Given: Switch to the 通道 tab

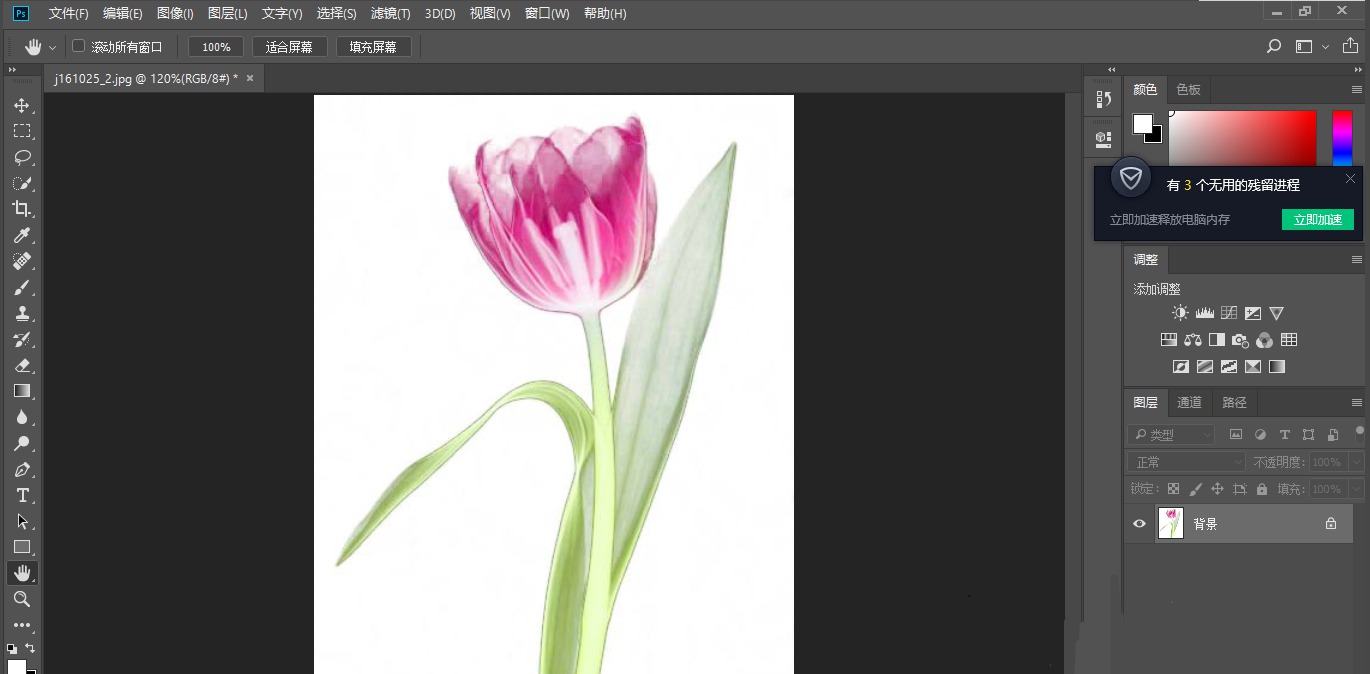Looking at the screenshot, I should [1189, 402].
